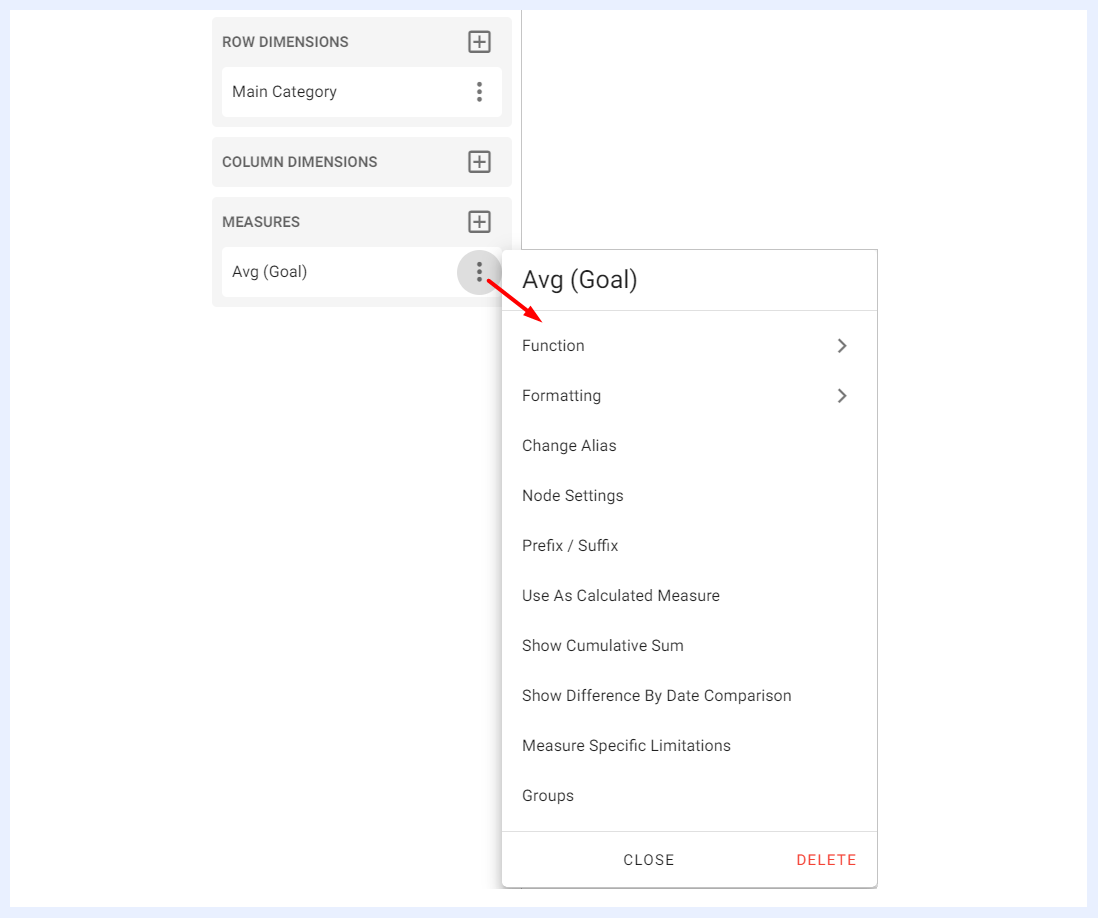Add a new row dimension

point(479,42)
